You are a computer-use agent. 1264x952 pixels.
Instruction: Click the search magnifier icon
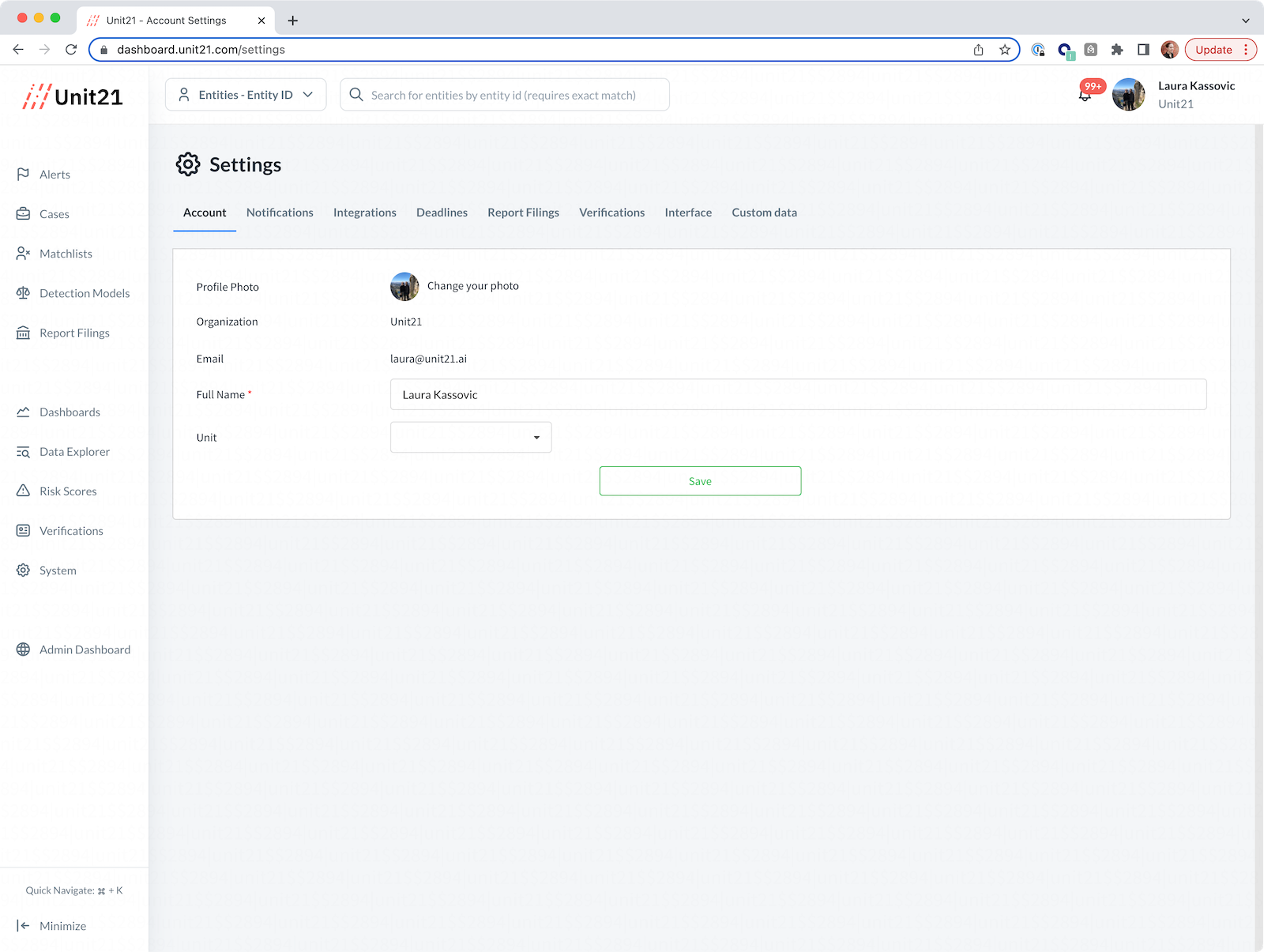[356, 95]
